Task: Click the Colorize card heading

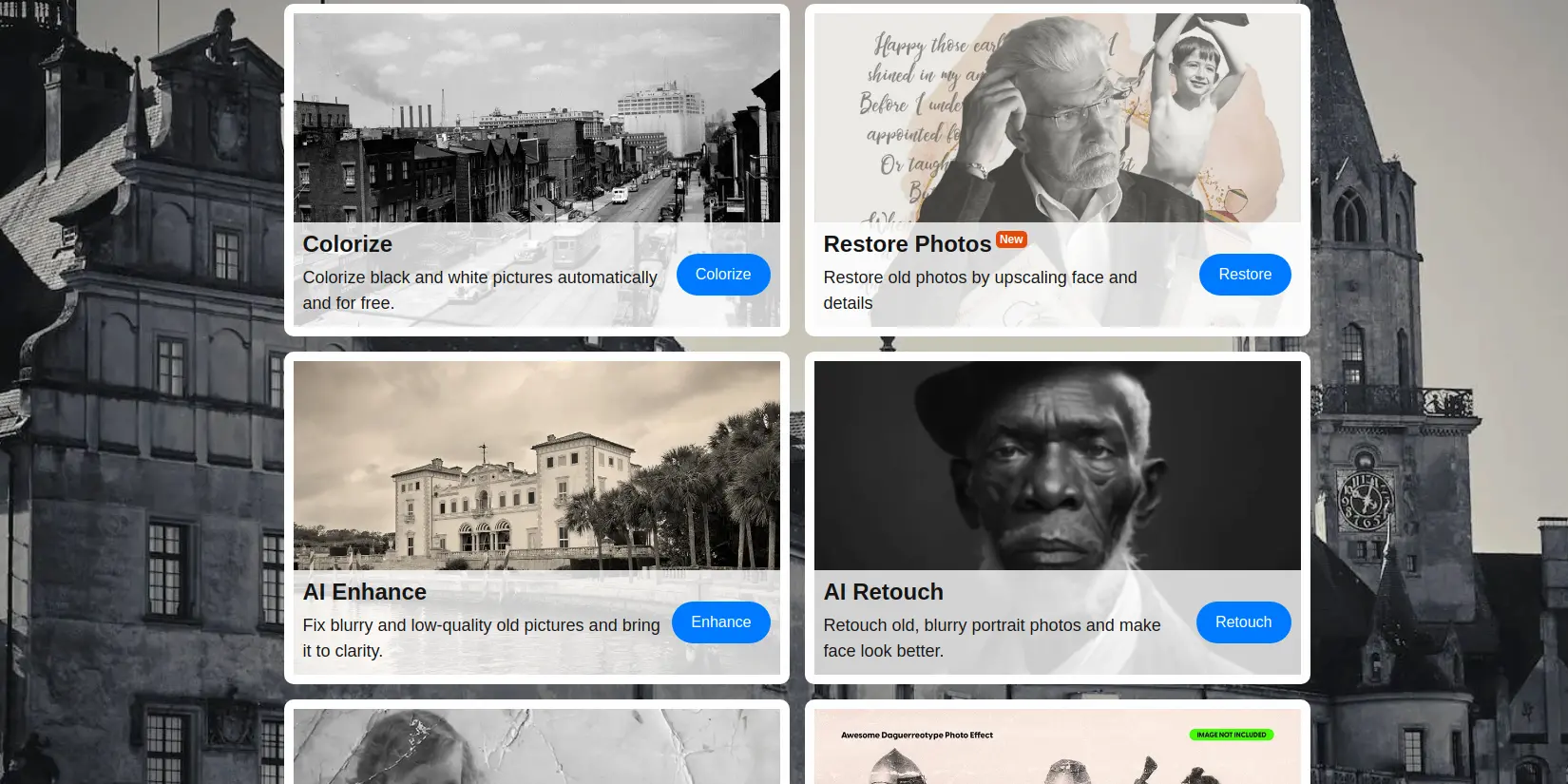Action: [x=348, y=244]
